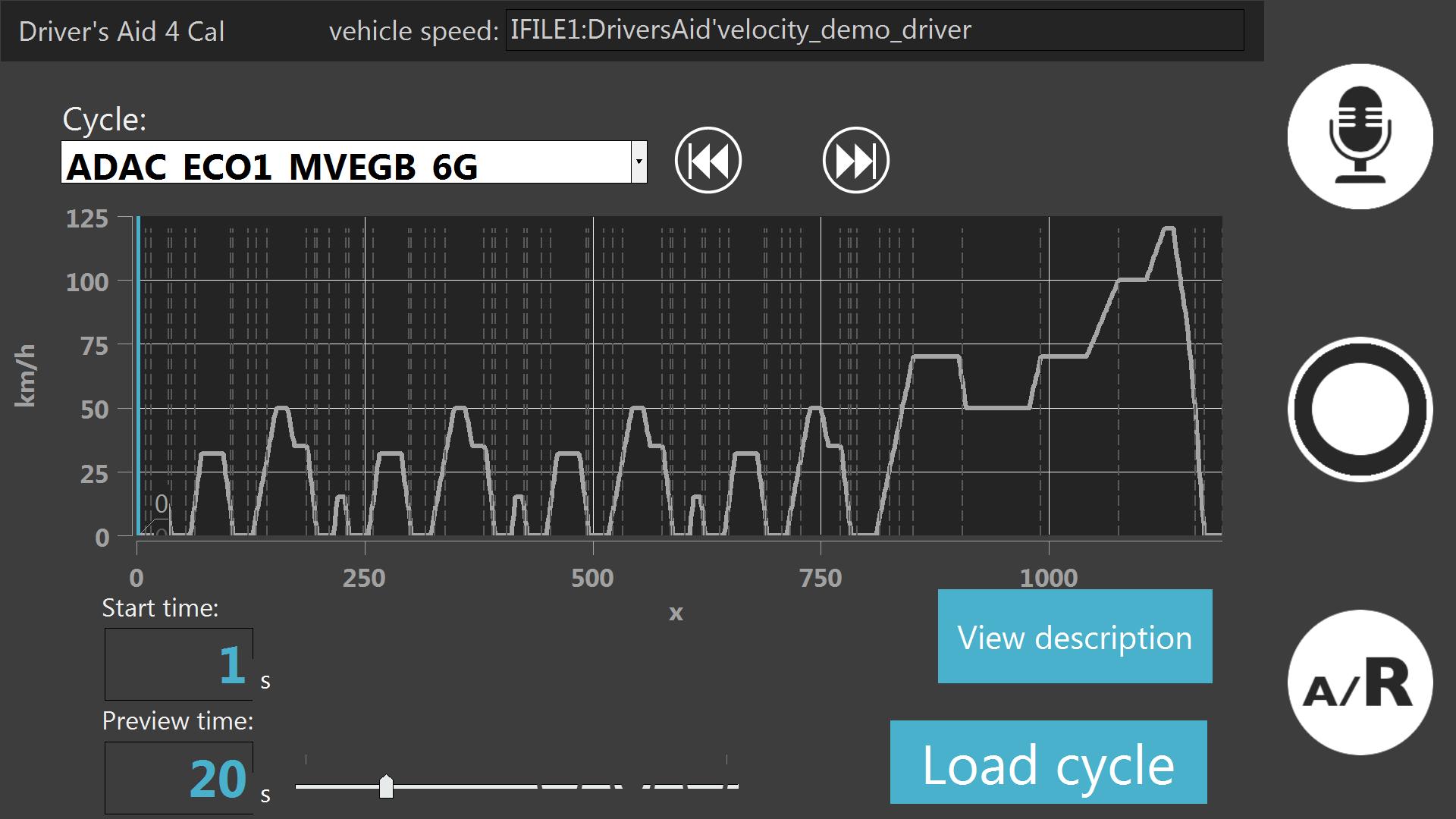The image size is (1456, 819).
Task: Click the Load cycle button
Action: coord(1048,762)
